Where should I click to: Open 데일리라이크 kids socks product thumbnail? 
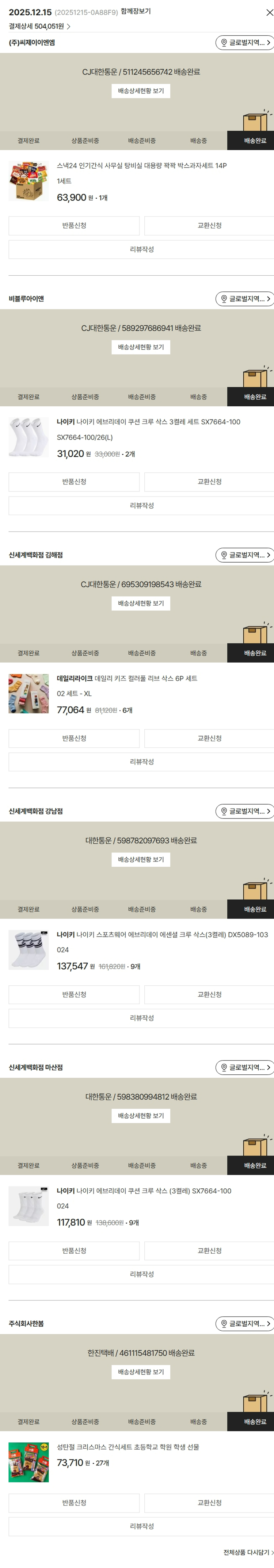click(x=28, y=694)
